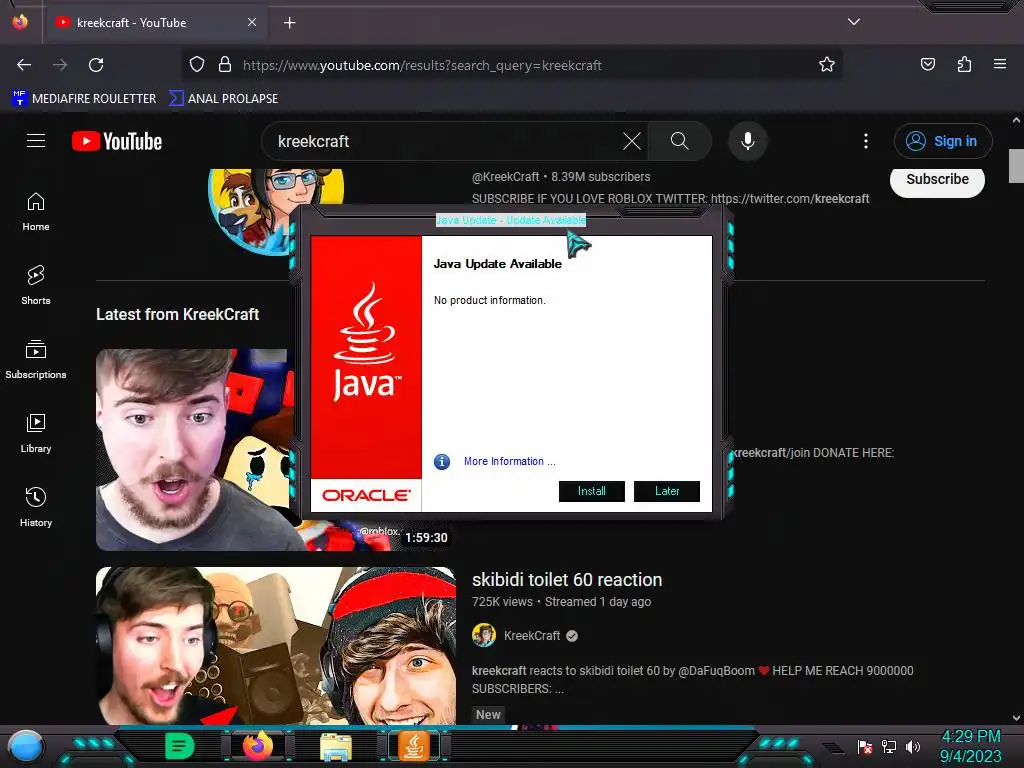1024x768 pixels.
Task: Bookmark this page with the star icon
Action: pos(827,64)
